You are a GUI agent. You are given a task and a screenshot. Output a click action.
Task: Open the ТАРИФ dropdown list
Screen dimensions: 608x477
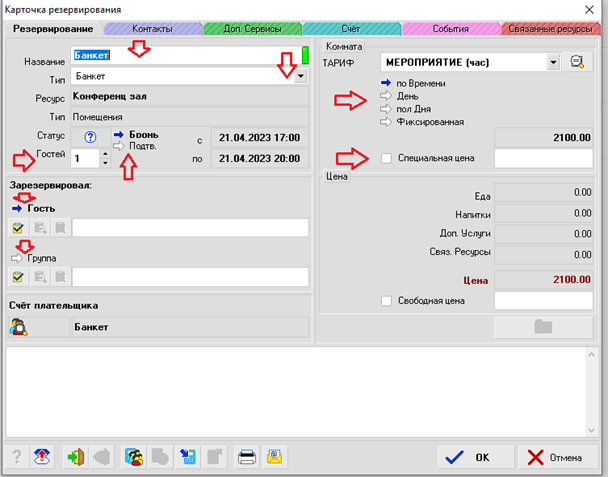point(553,62)
